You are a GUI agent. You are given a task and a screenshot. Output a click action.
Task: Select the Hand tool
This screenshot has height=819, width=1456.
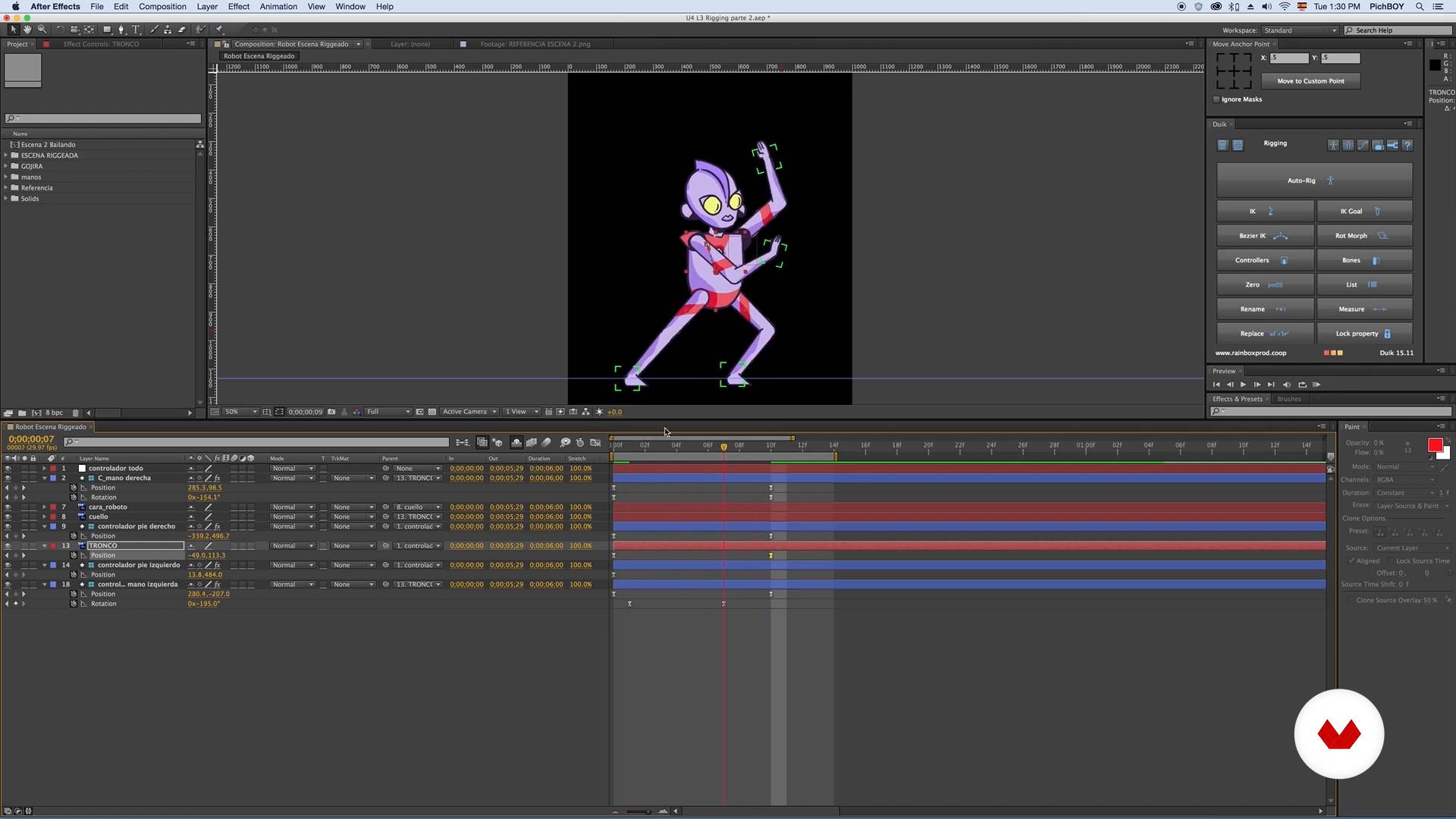tap(27, 30)
